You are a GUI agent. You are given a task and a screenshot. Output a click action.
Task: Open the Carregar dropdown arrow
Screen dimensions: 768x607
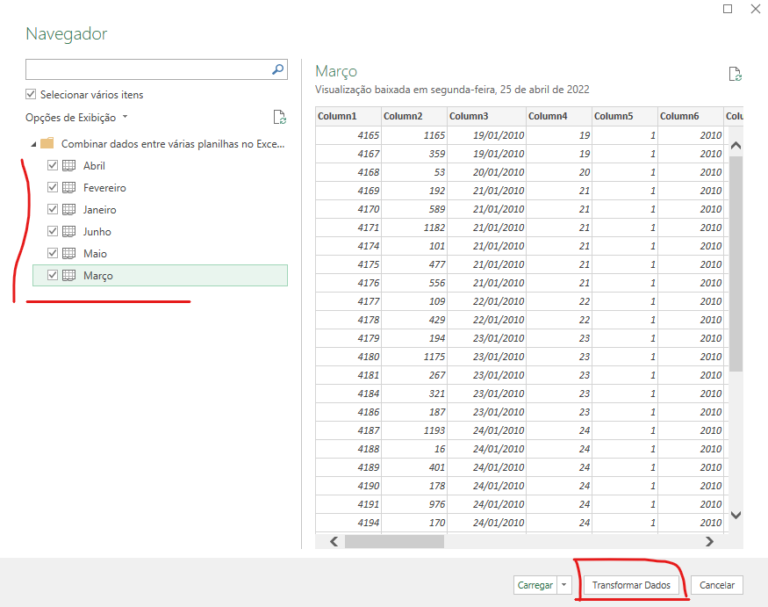pyautogui.click(x=564, y=585)
